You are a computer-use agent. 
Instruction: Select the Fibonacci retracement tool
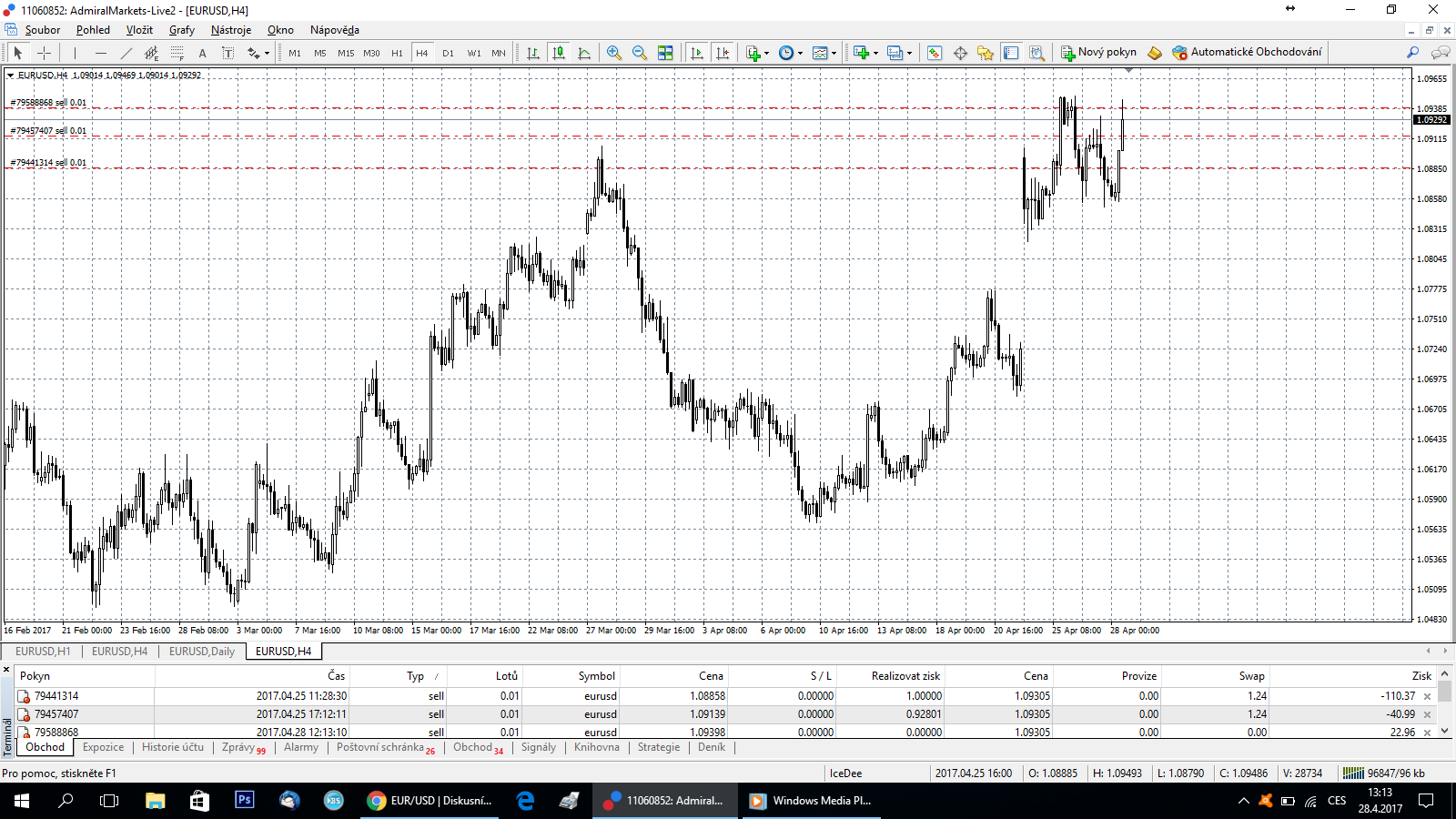click(x=177, y=53)
